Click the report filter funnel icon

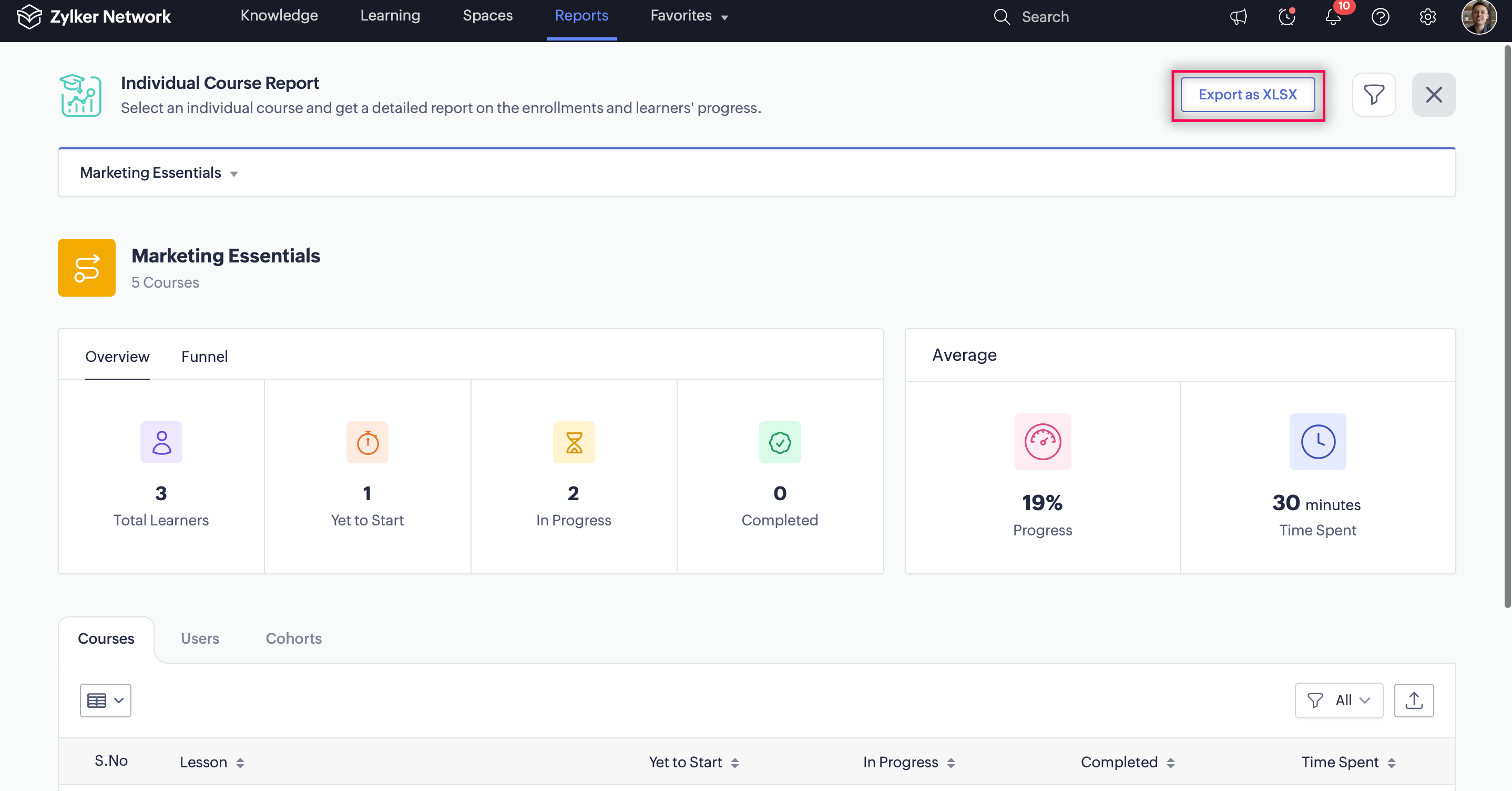coord(1374,95)
